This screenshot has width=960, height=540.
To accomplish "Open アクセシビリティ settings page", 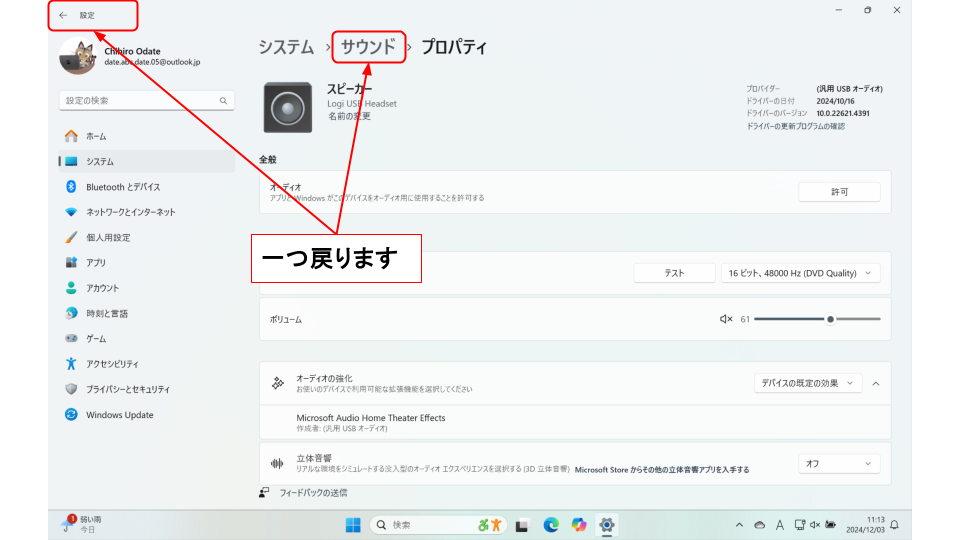I will (112, 364).
